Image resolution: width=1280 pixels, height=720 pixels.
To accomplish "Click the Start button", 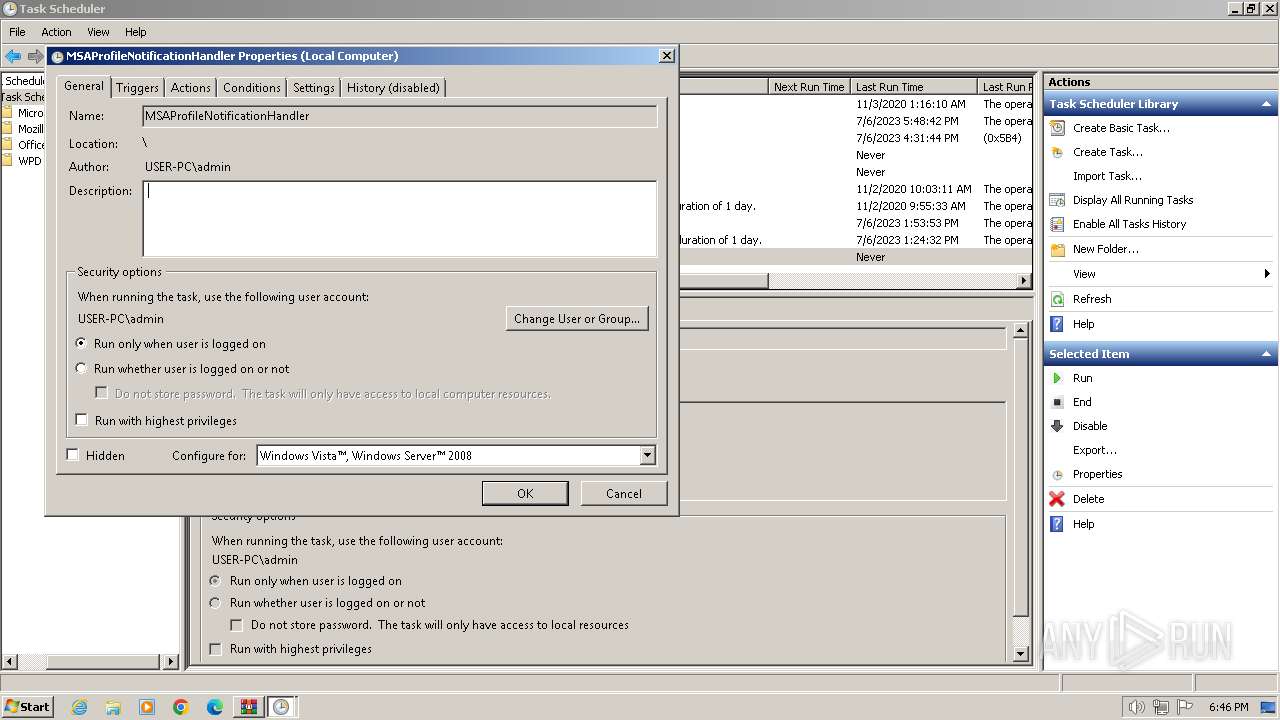I will tap(27, 707).
